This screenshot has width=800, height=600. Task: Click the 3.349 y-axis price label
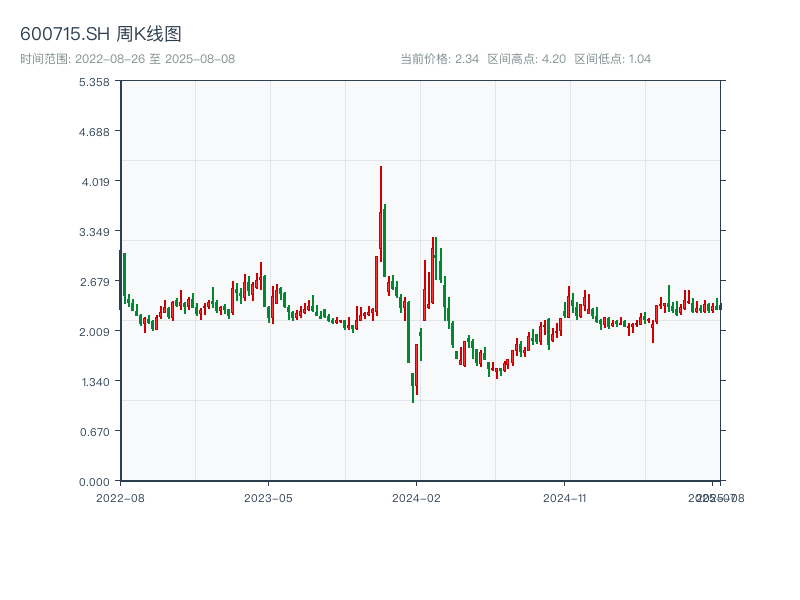point(93,231)
